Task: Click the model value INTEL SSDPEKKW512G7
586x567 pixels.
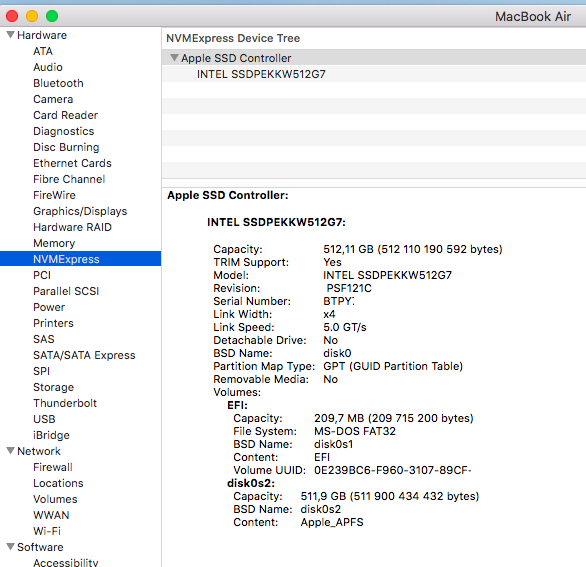Action: point(388,275)
